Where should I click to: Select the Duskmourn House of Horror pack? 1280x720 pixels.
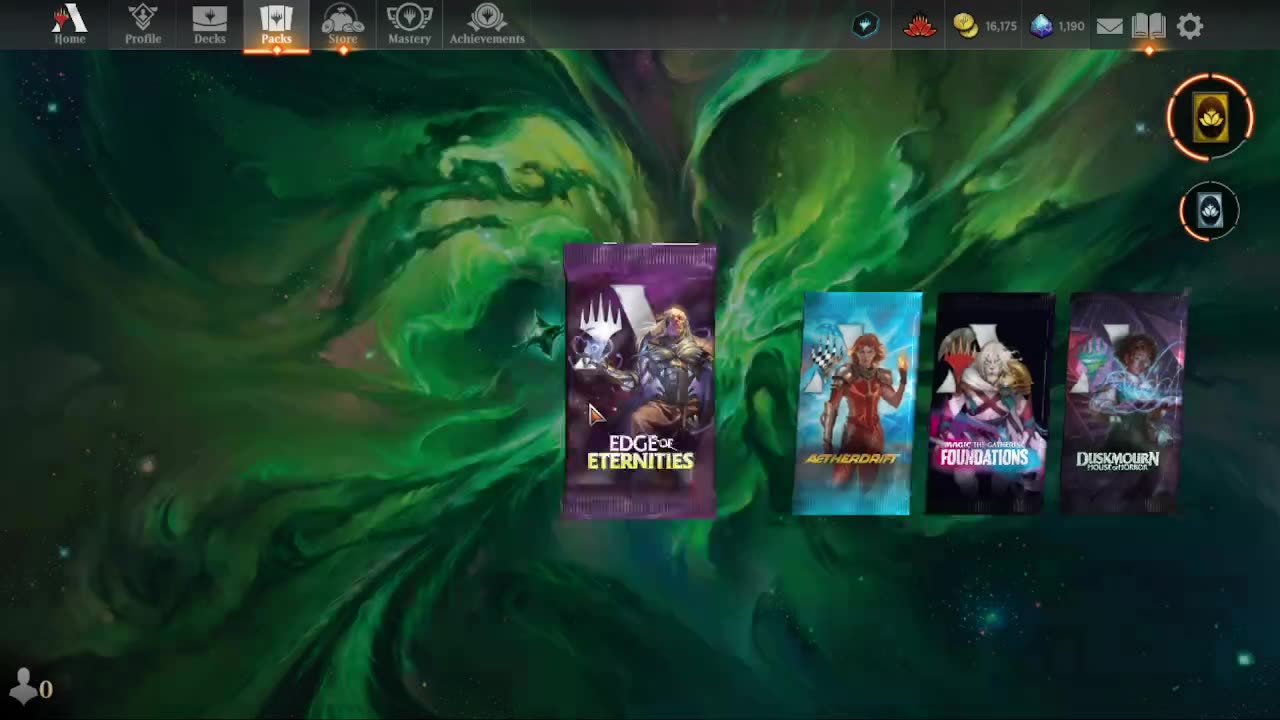(1124, 403)
